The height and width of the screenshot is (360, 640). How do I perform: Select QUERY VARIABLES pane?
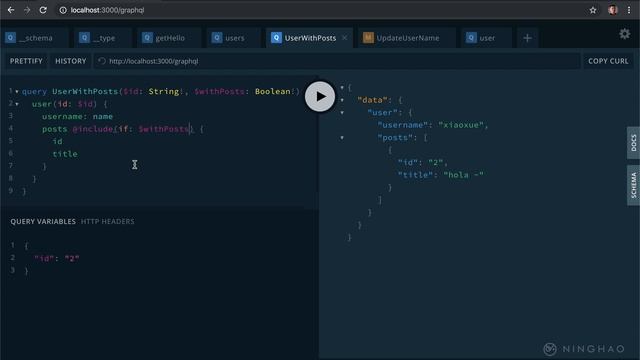(43, 221)
